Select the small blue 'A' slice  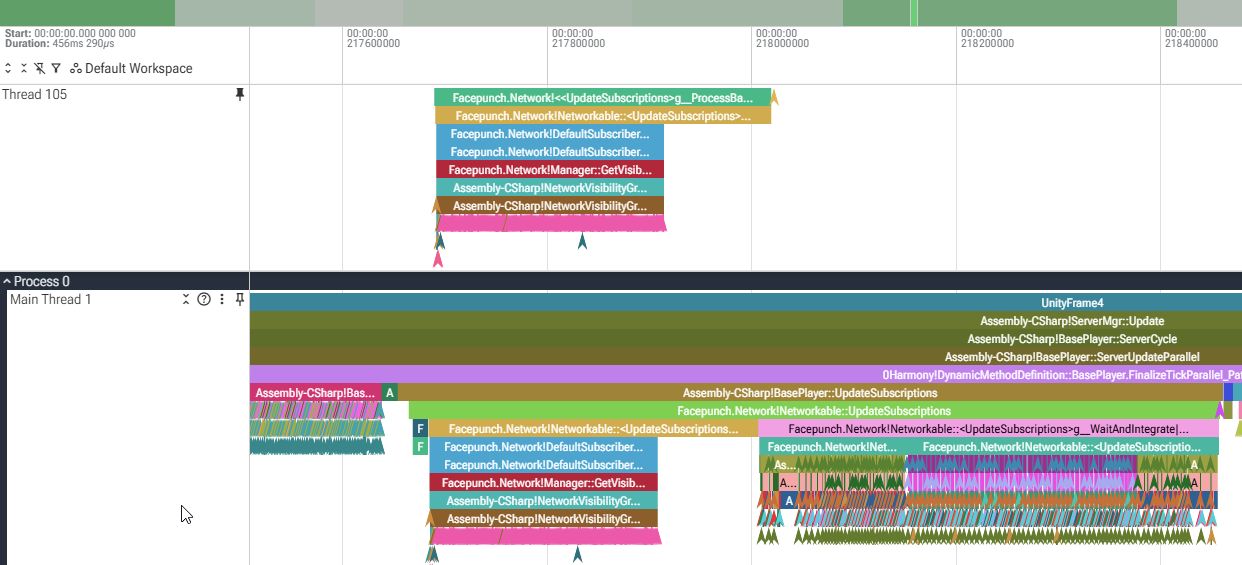788,501
